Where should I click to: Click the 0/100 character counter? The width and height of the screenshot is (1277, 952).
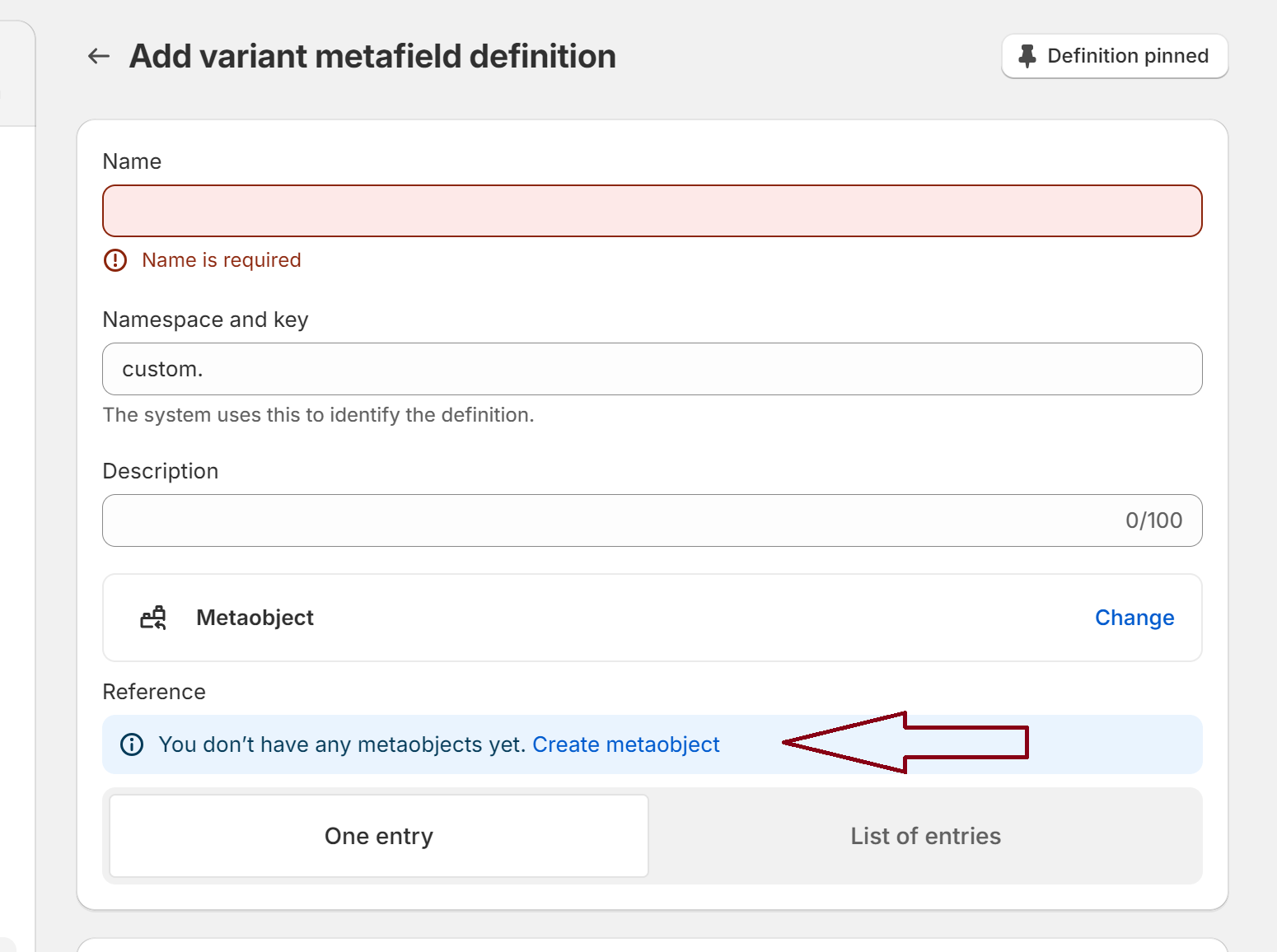point(1153,520)
